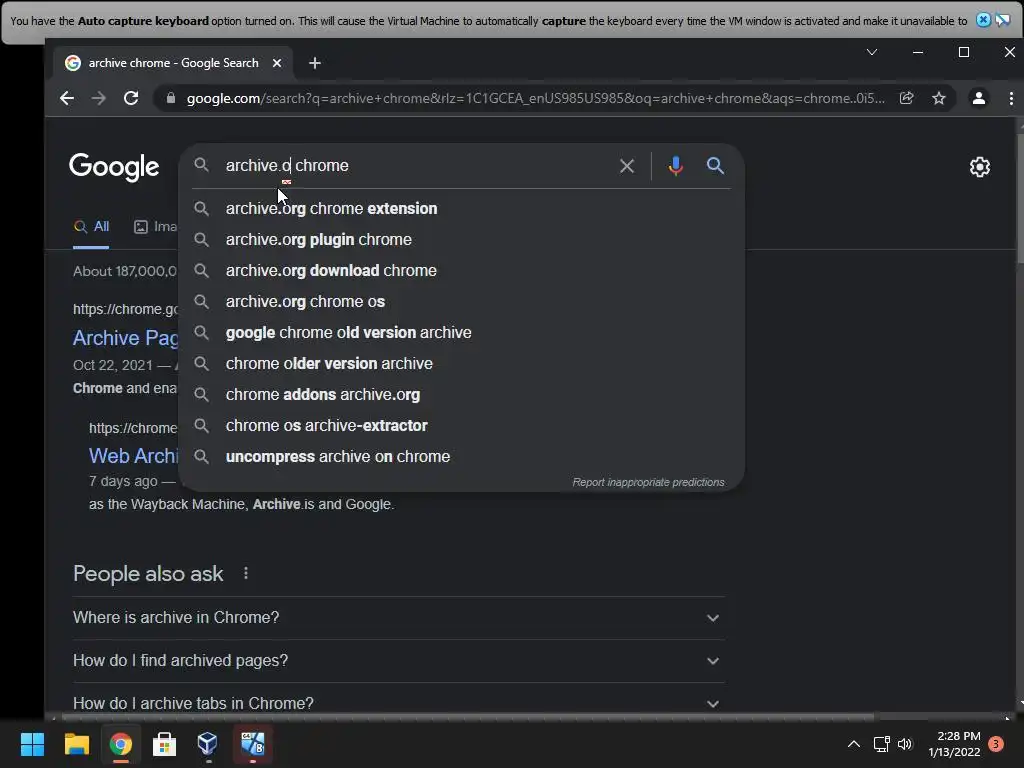
Task: Click the browser Back arrow
Action: point(67,98)
